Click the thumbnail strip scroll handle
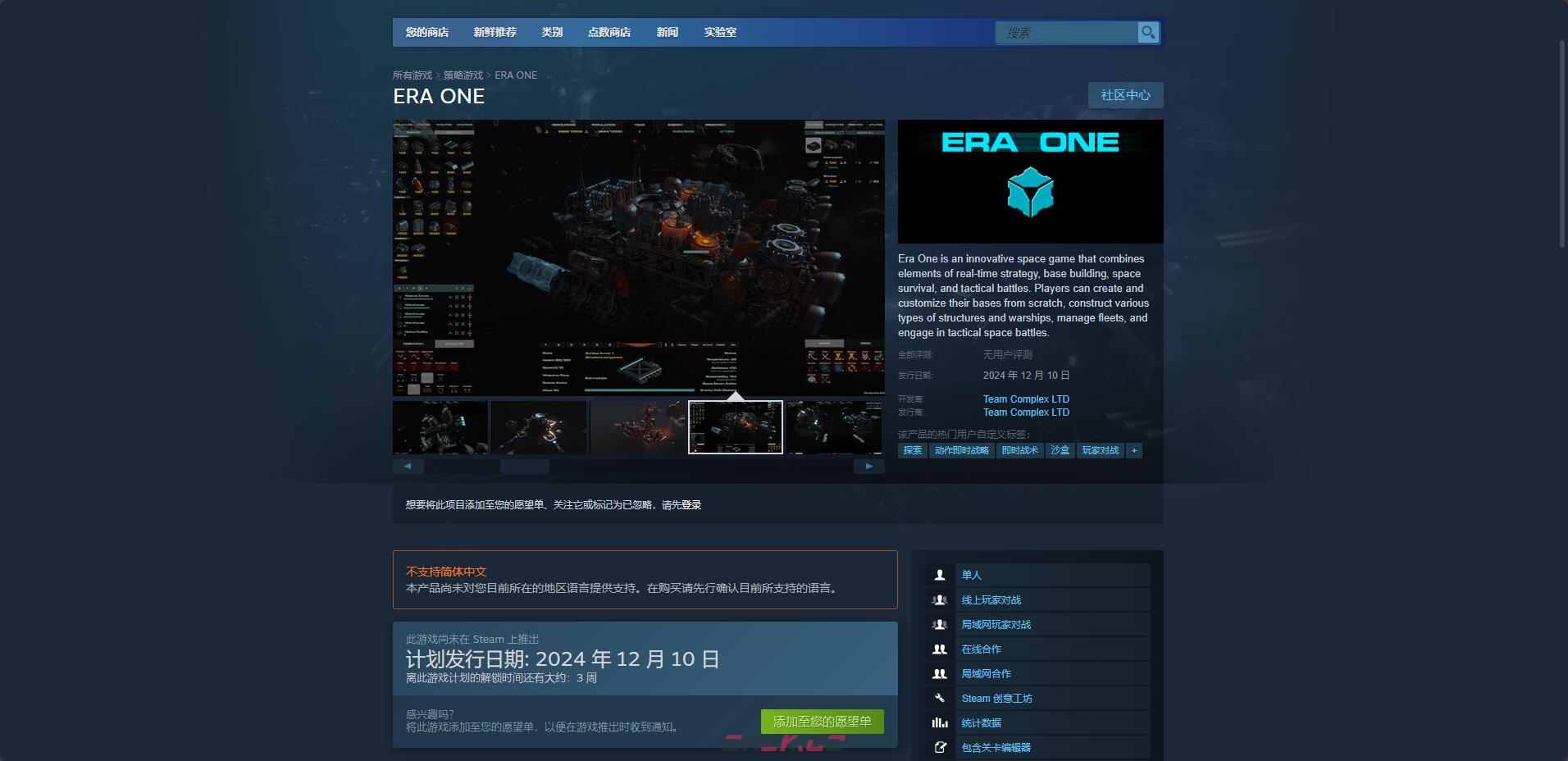The image size is (1568, 761). [x=525, y=466]
